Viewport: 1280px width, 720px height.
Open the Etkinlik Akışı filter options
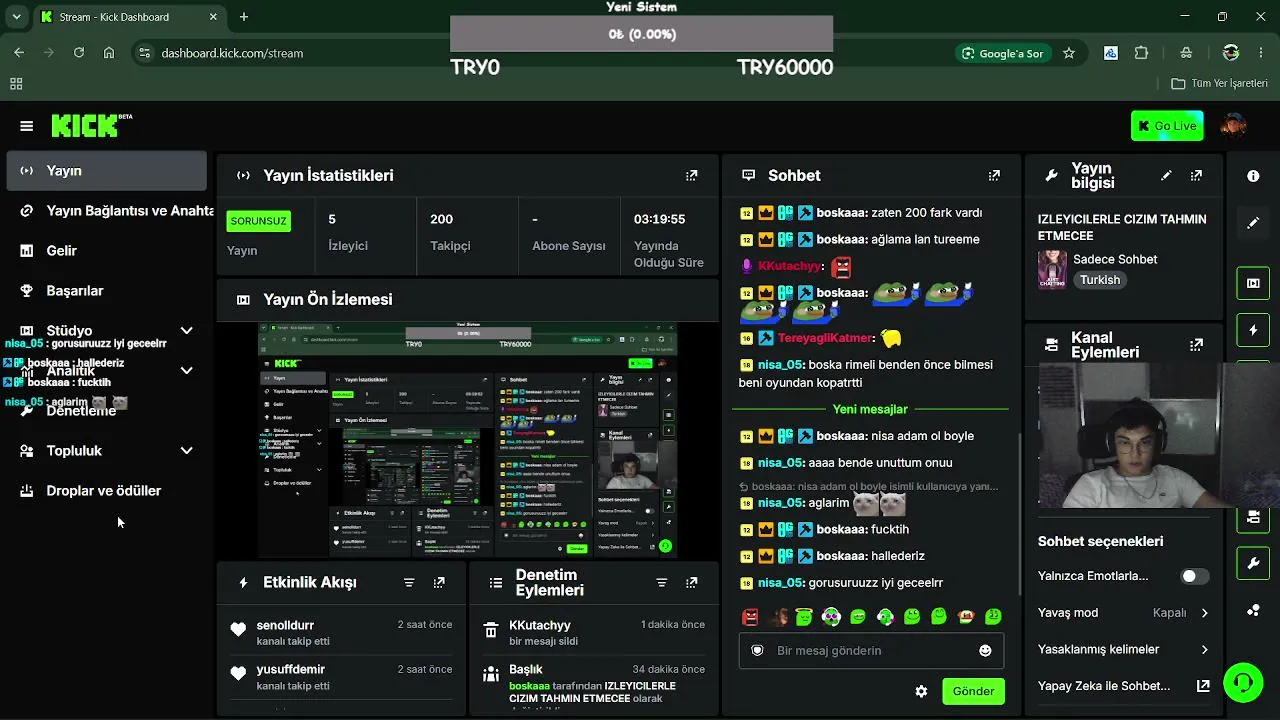coord(409,582)
